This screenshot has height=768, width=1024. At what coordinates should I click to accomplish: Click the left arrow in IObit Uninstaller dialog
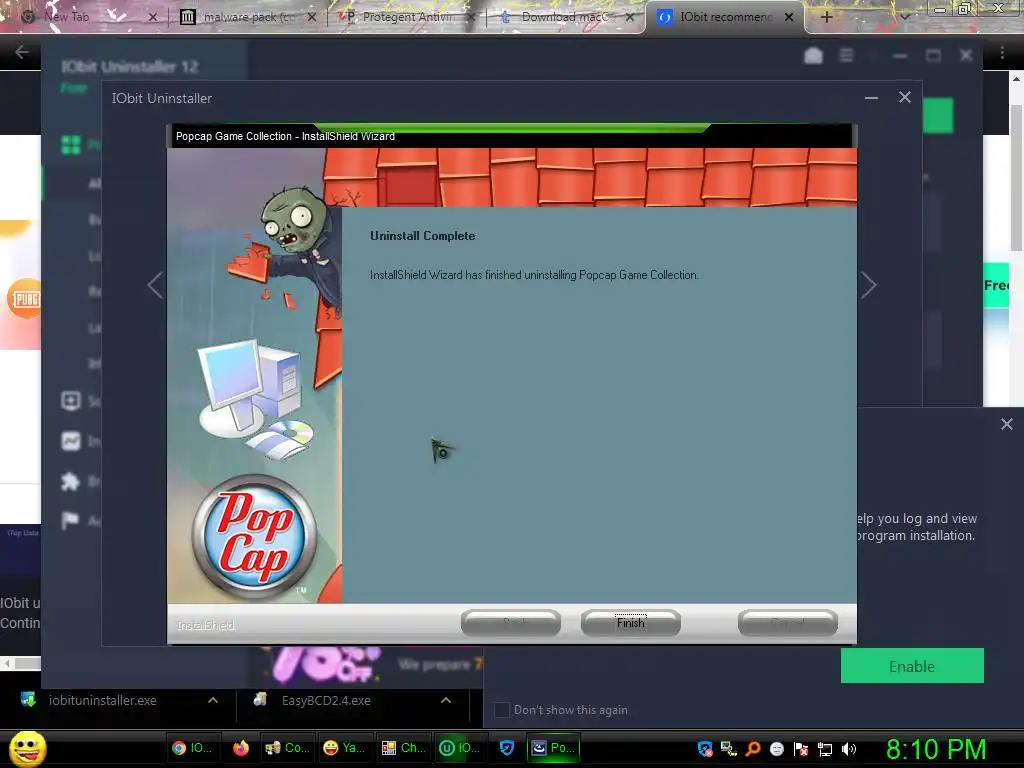(155, 285)
